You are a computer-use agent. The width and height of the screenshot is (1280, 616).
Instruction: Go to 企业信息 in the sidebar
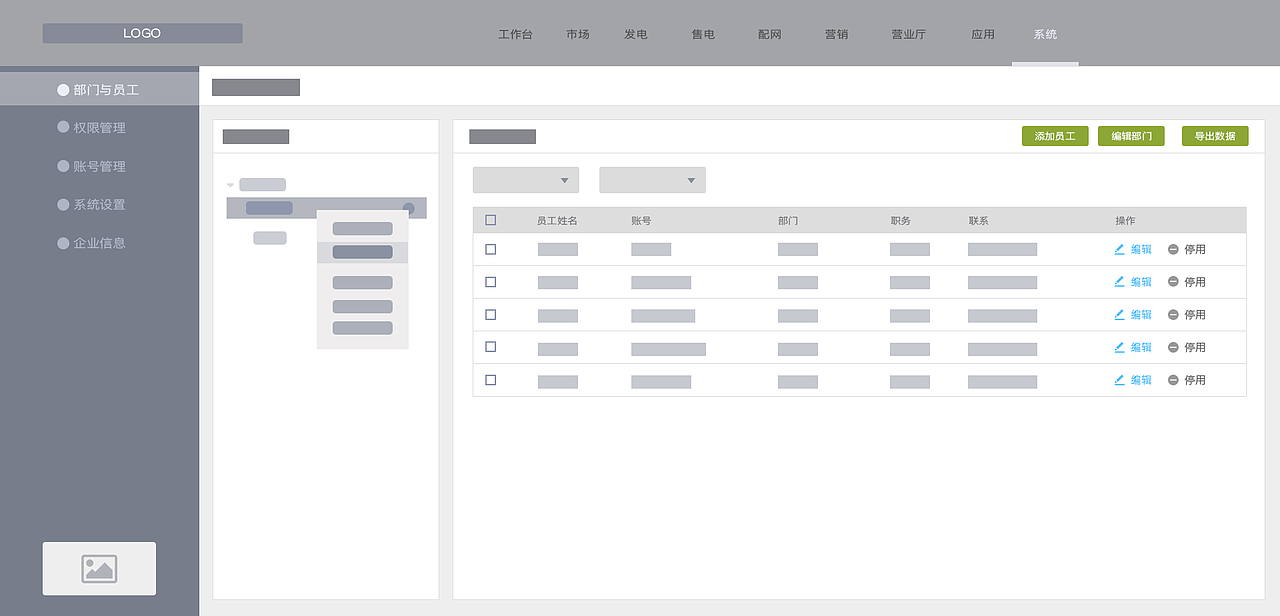99,243
